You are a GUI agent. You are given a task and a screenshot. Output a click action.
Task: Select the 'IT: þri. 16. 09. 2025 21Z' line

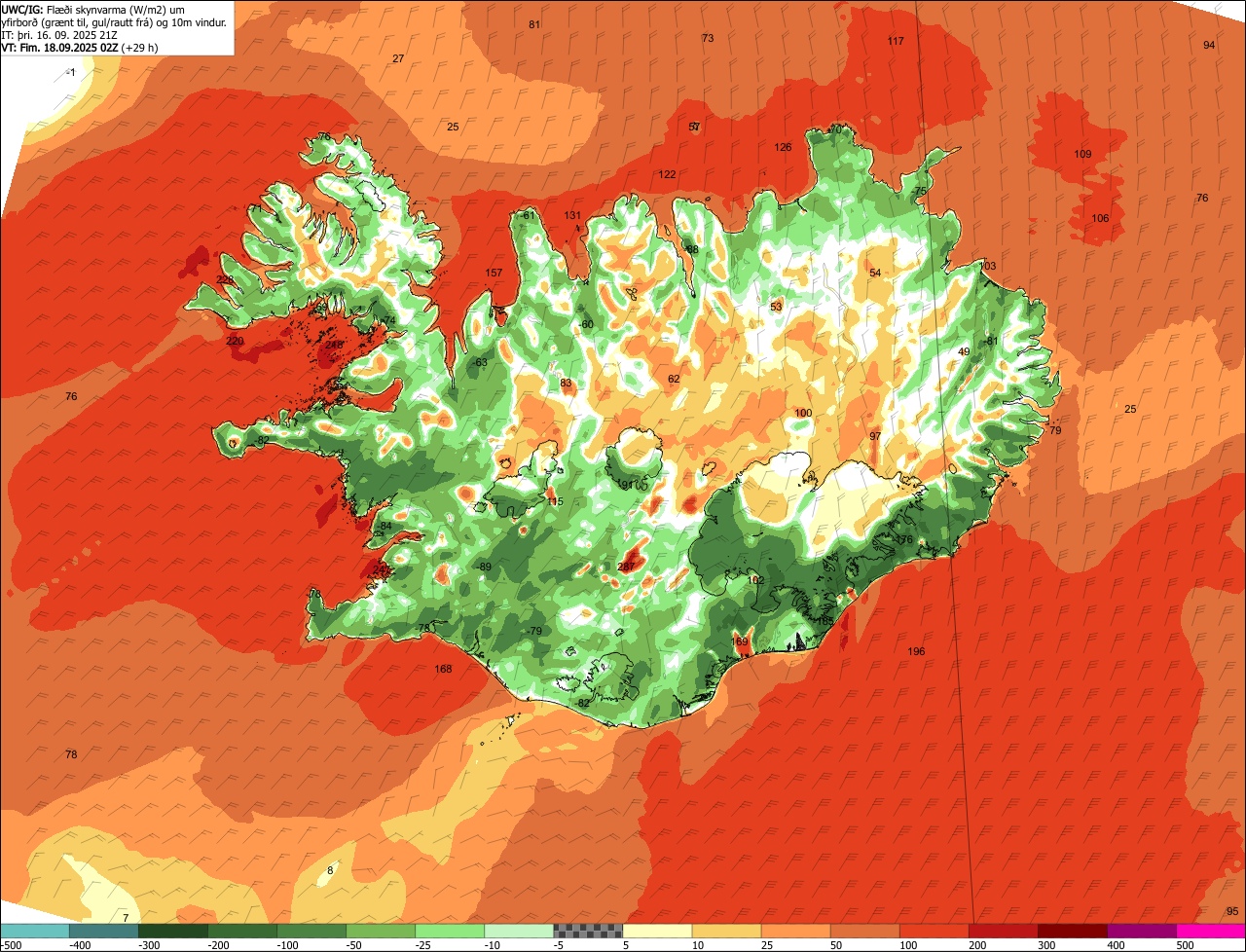[58, 34]
